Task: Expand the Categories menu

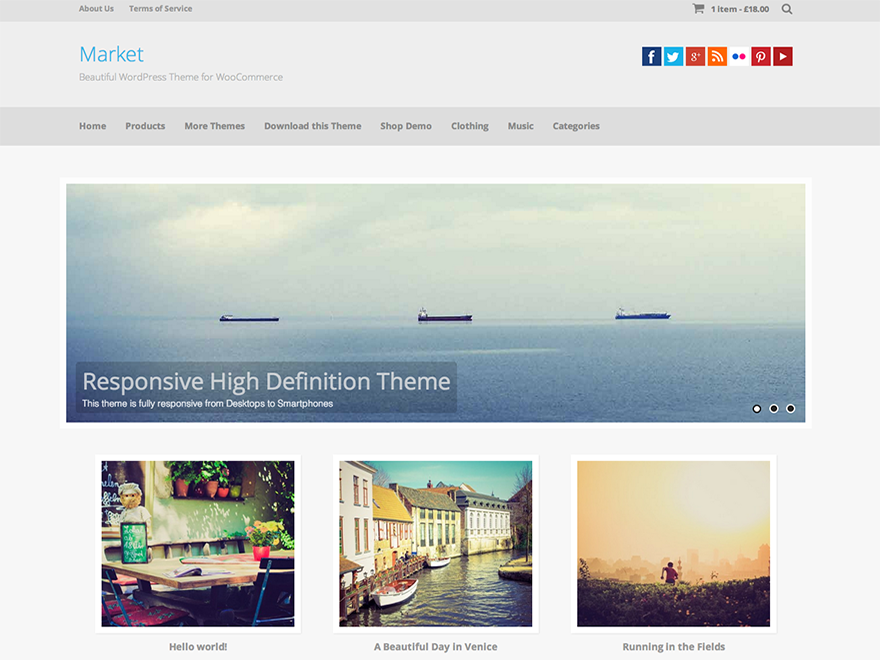Action: (576, 126)
